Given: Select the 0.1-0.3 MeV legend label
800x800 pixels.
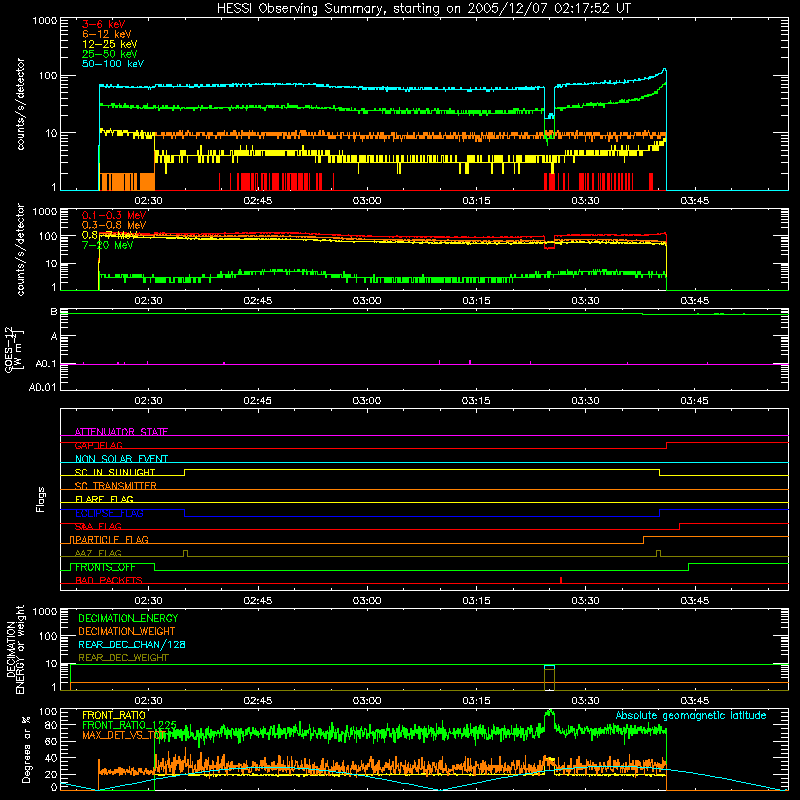Looking at the screenshot, I should [114, 215].
